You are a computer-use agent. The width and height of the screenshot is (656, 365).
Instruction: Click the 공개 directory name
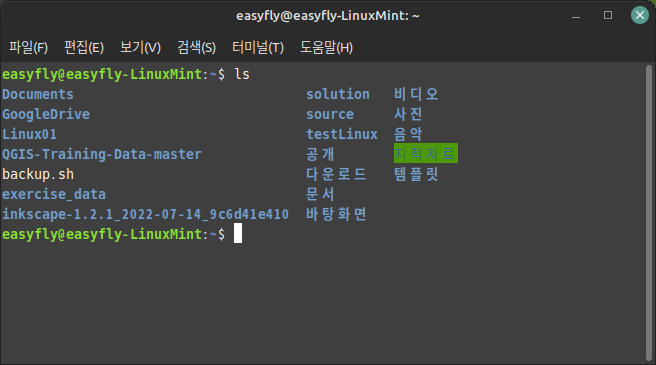coord(320,154)
